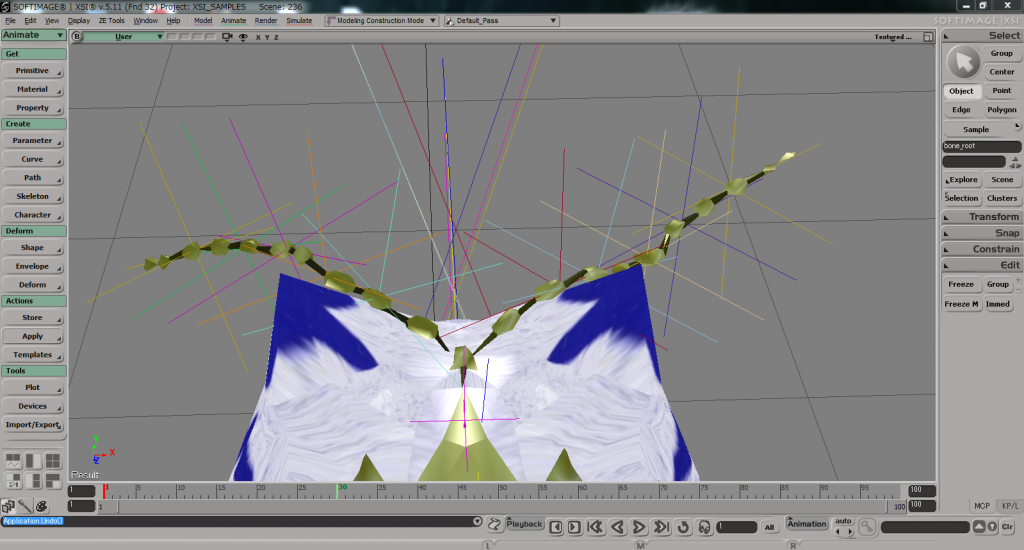Toggle auto key mode
Screen dimensions: 1024x550
[844, 521]
